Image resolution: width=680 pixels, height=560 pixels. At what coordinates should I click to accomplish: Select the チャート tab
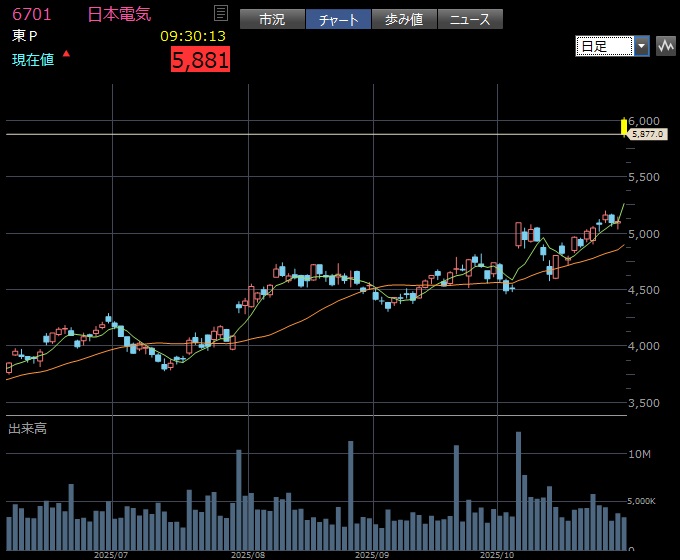click(x=338, y=19)
